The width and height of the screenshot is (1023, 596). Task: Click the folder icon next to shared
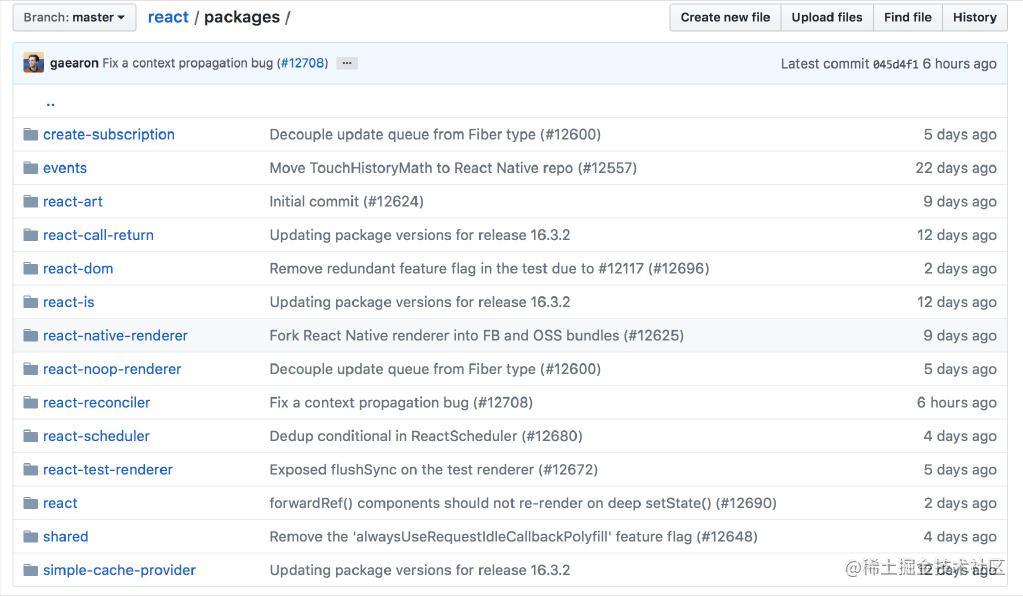[30, 536]
